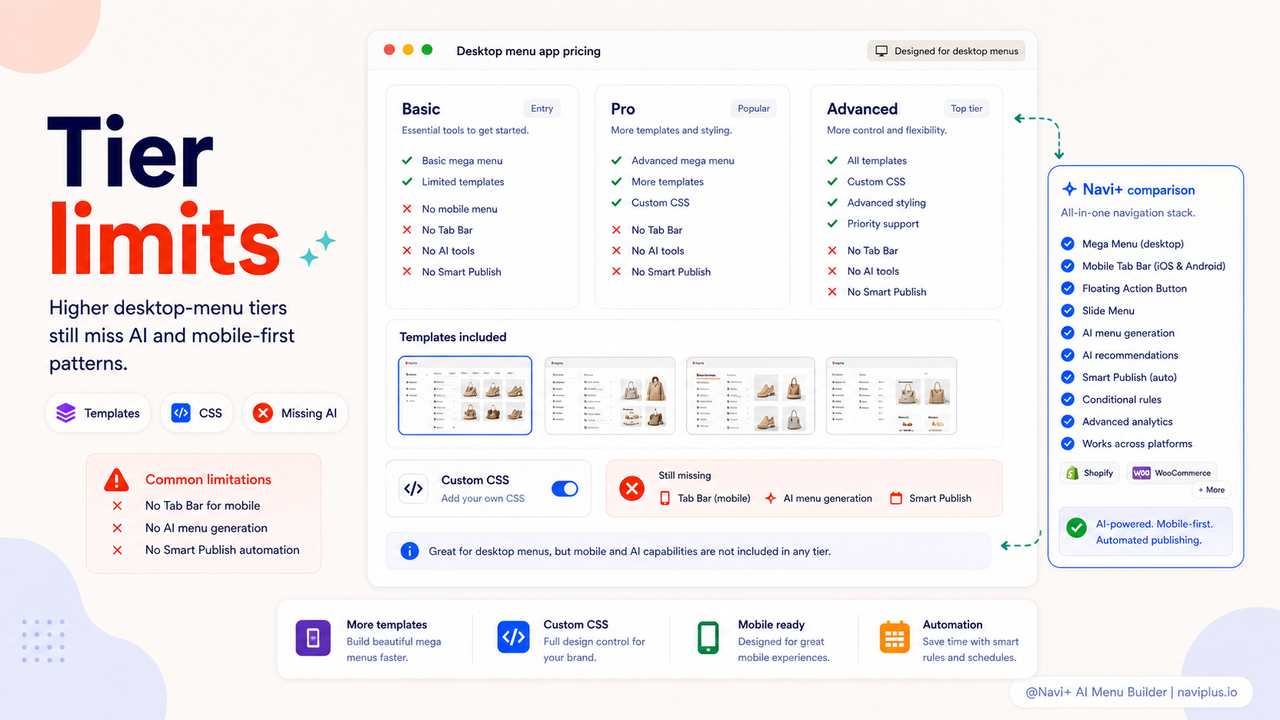The image size is (1280, 720).
Task: Click the Conditional rules checkmark
Action: pos(1068,399)
